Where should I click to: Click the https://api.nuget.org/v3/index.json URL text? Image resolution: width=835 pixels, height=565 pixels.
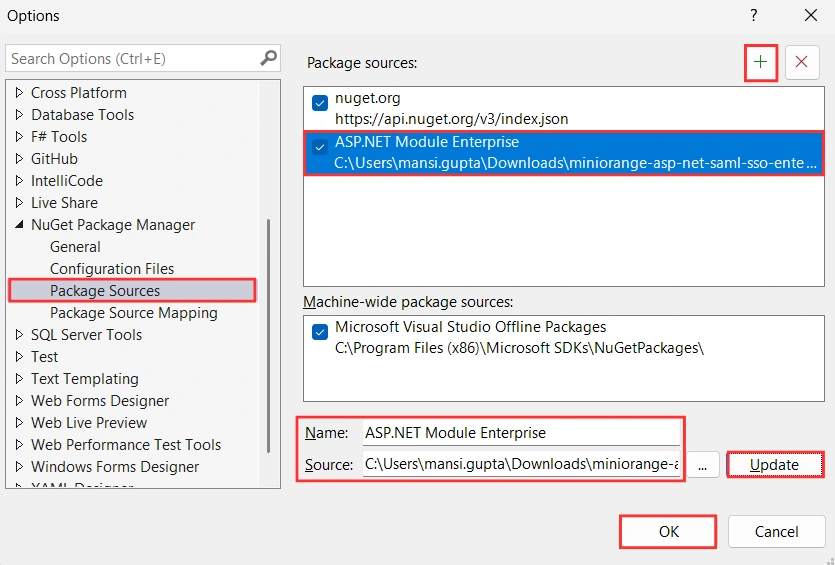(x=452, y=118)
